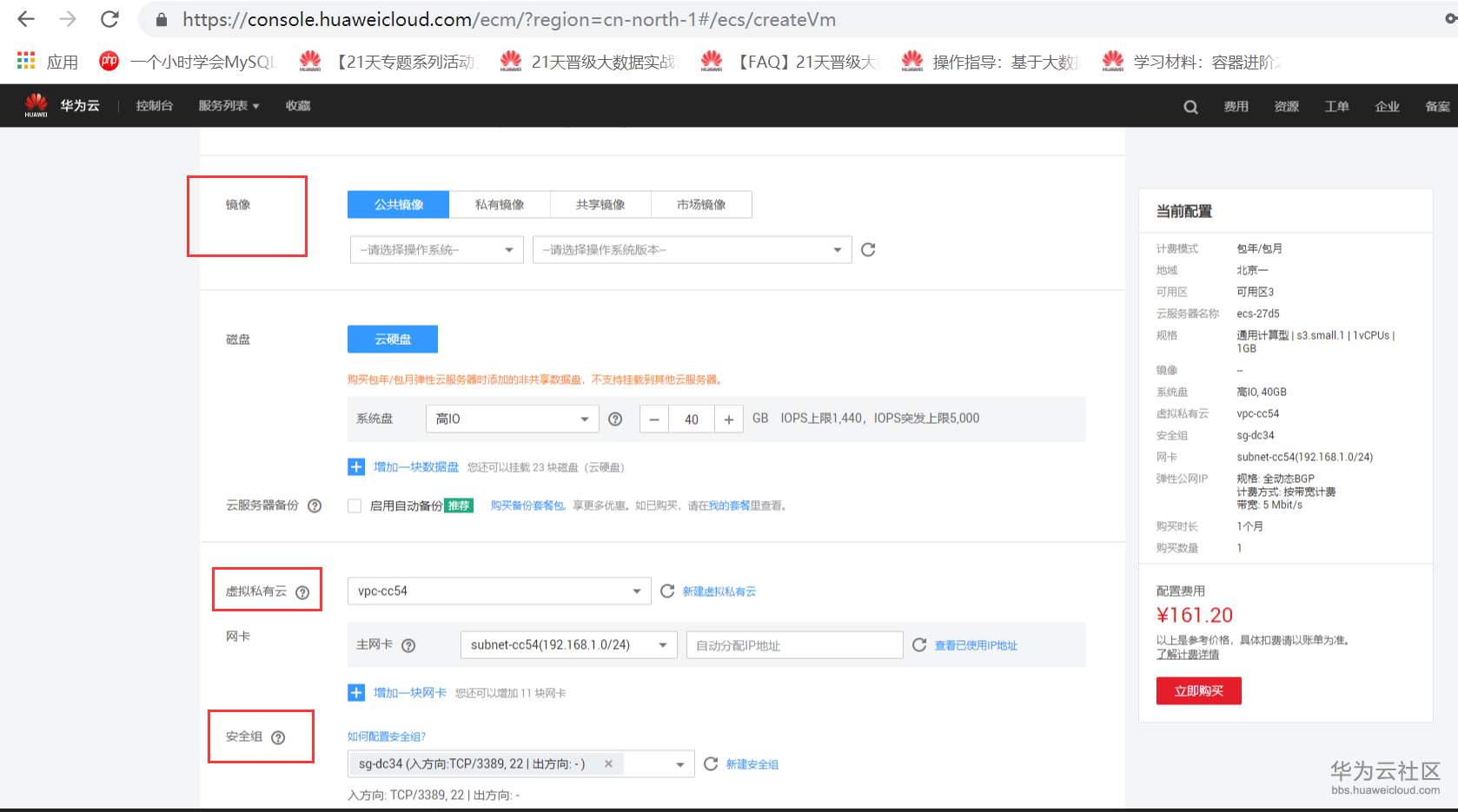This screenshot has height=812, width=1458.
Task: Enable the 启用自动备份 checkbox
Action: (x=355, y=505)
